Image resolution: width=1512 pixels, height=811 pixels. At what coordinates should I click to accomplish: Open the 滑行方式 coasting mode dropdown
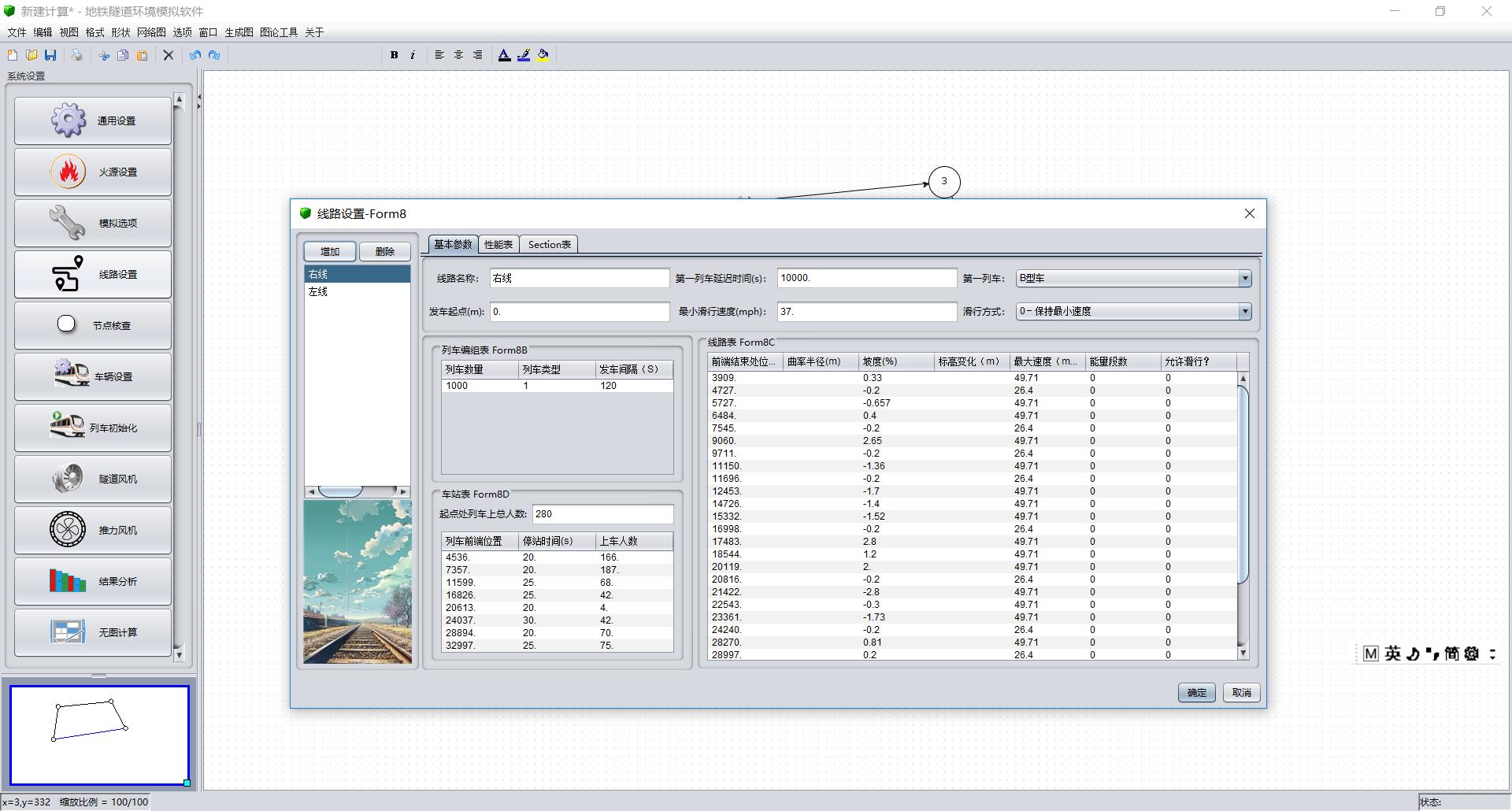(1133, 311)
